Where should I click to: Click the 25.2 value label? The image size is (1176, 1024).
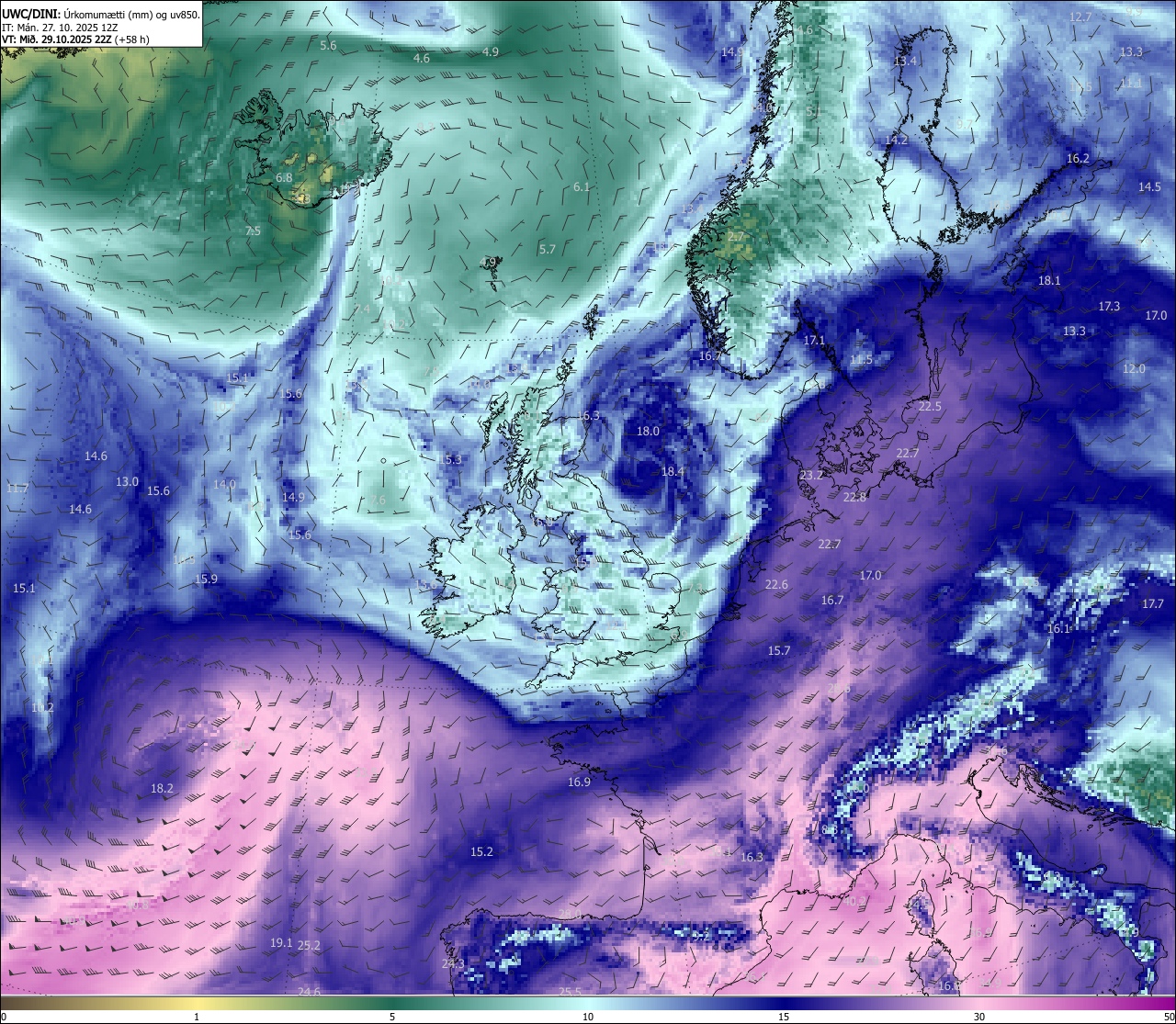coord(309,946)
